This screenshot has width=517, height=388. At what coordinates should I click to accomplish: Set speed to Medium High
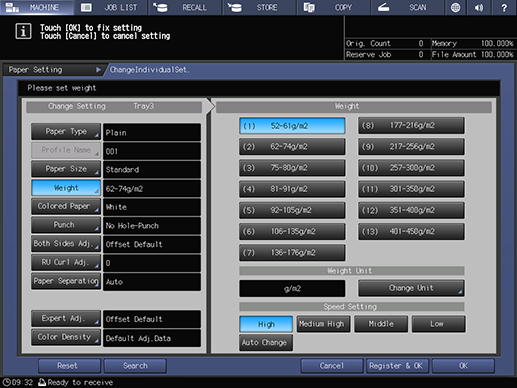(323, 324)
